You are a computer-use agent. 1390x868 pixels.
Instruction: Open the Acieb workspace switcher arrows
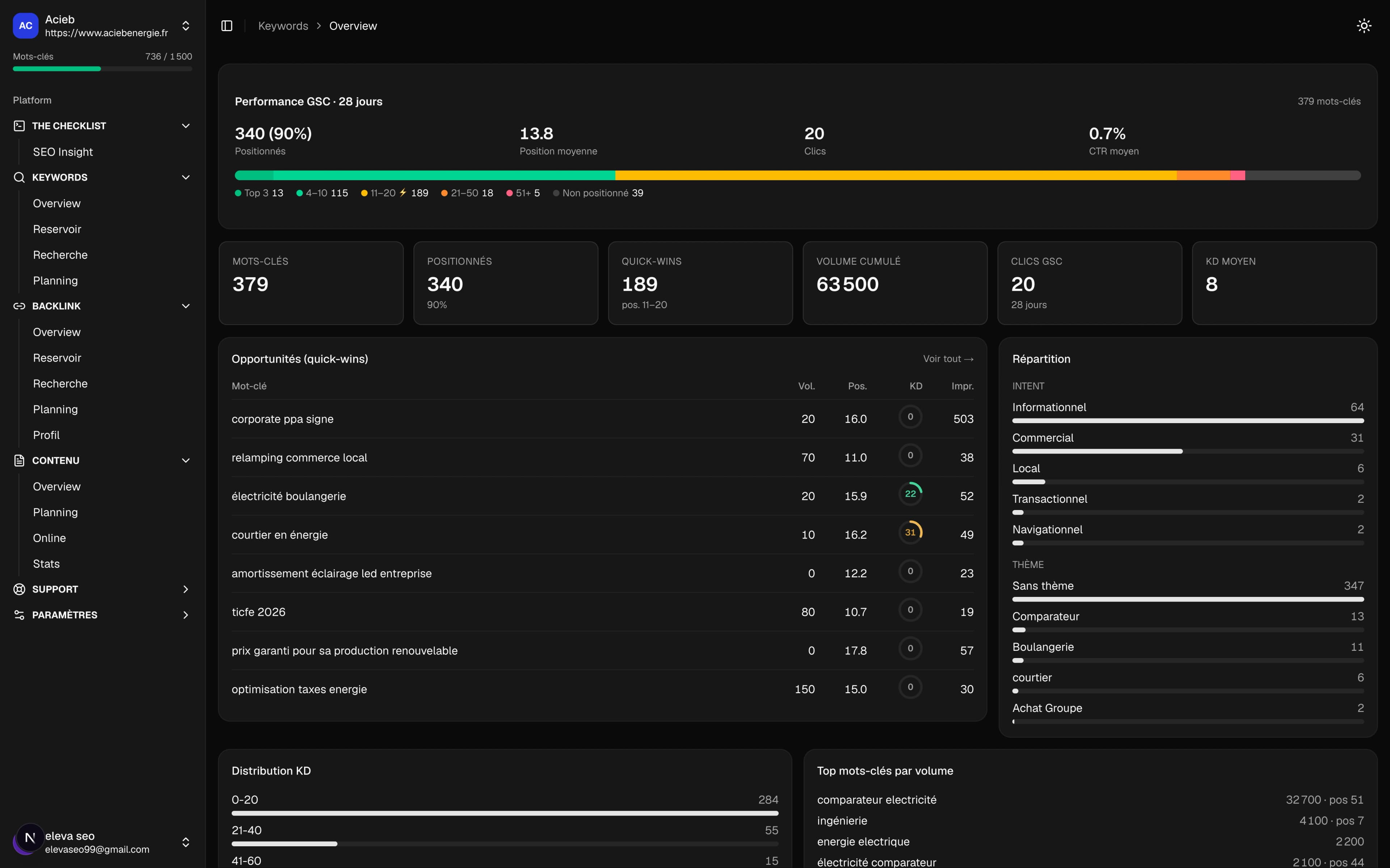click(185, 26)
